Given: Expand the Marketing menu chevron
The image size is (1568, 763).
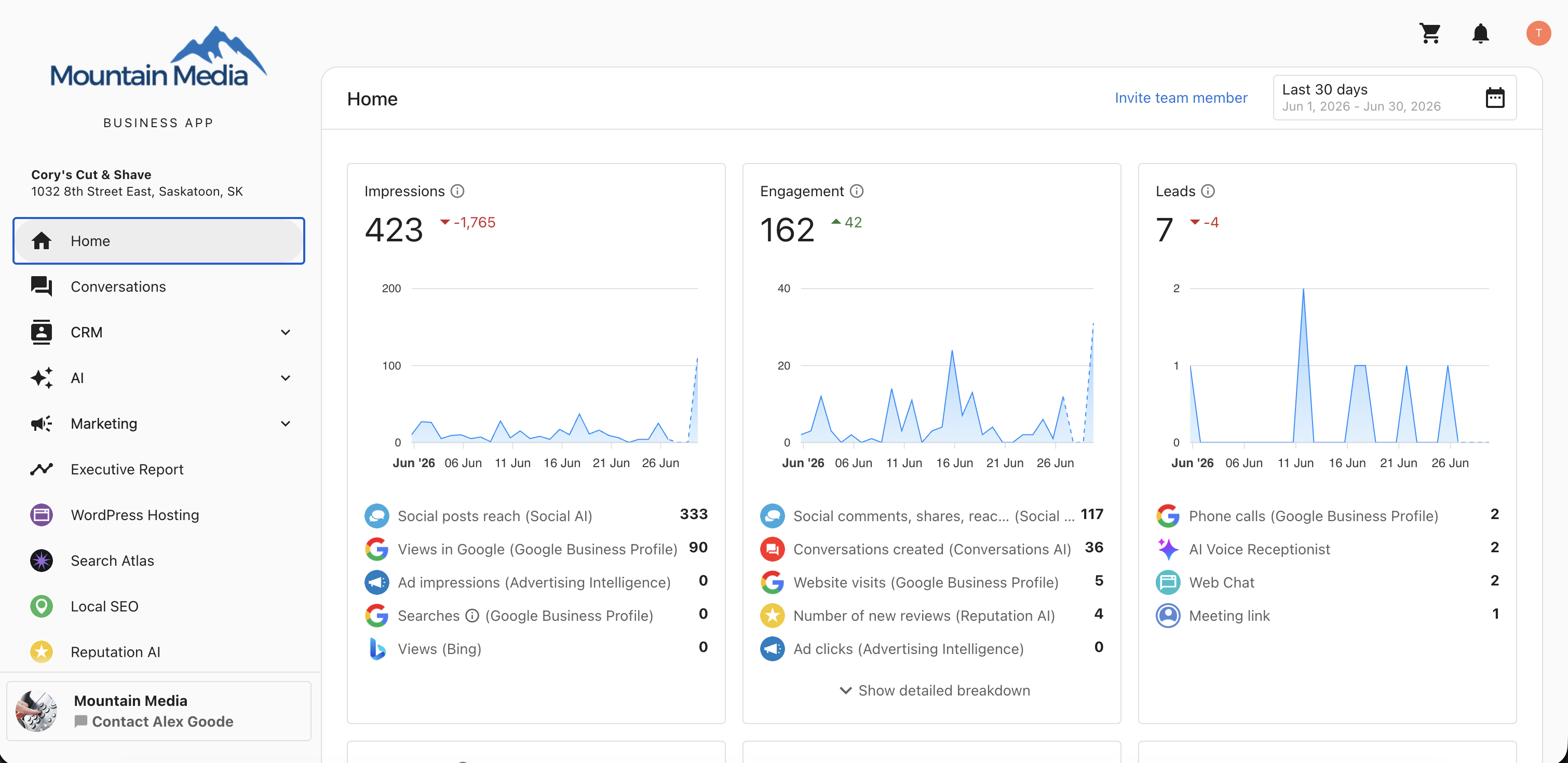Looking at the screenshot, I should pyautogui.click(x=286, y=424).
